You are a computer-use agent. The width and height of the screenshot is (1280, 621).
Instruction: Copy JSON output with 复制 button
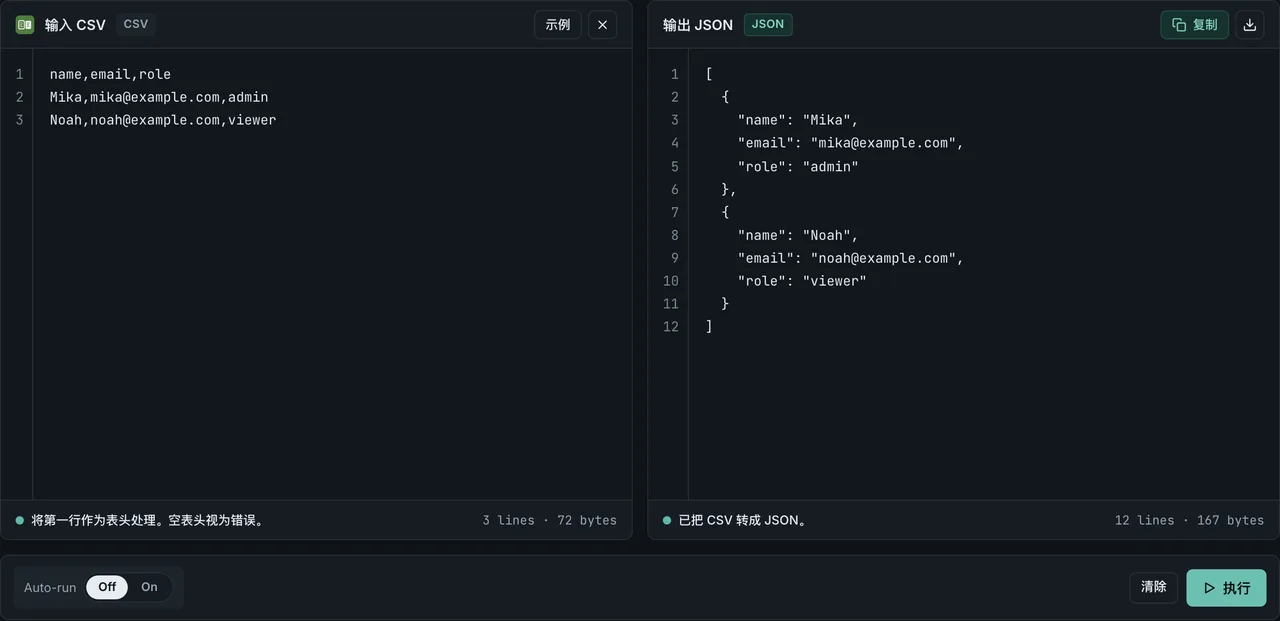click(x=1194, y=24)
